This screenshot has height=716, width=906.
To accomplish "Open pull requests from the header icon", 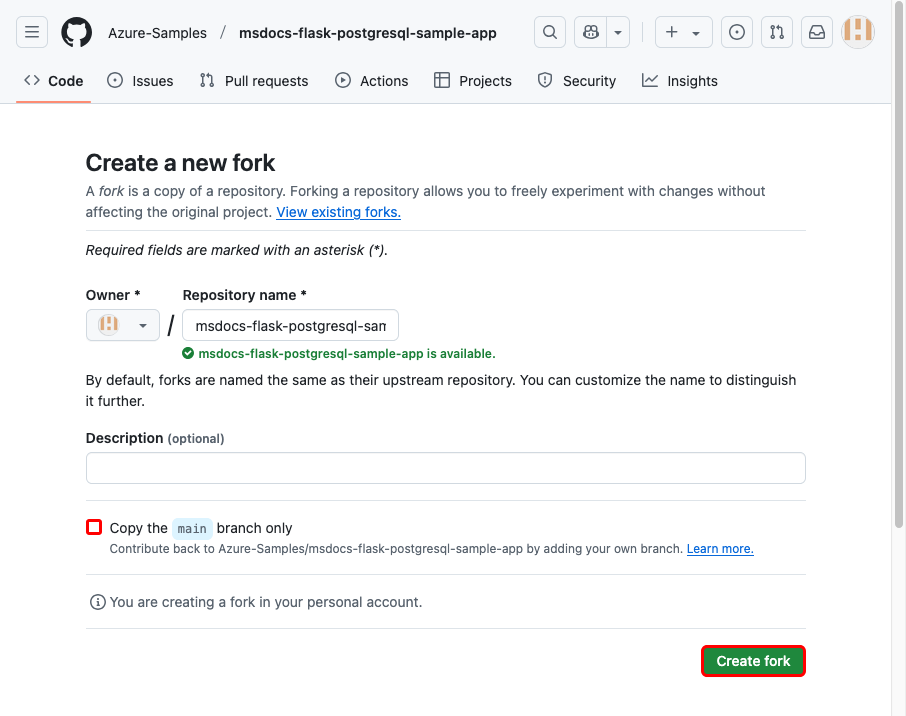I will [777, 31].
